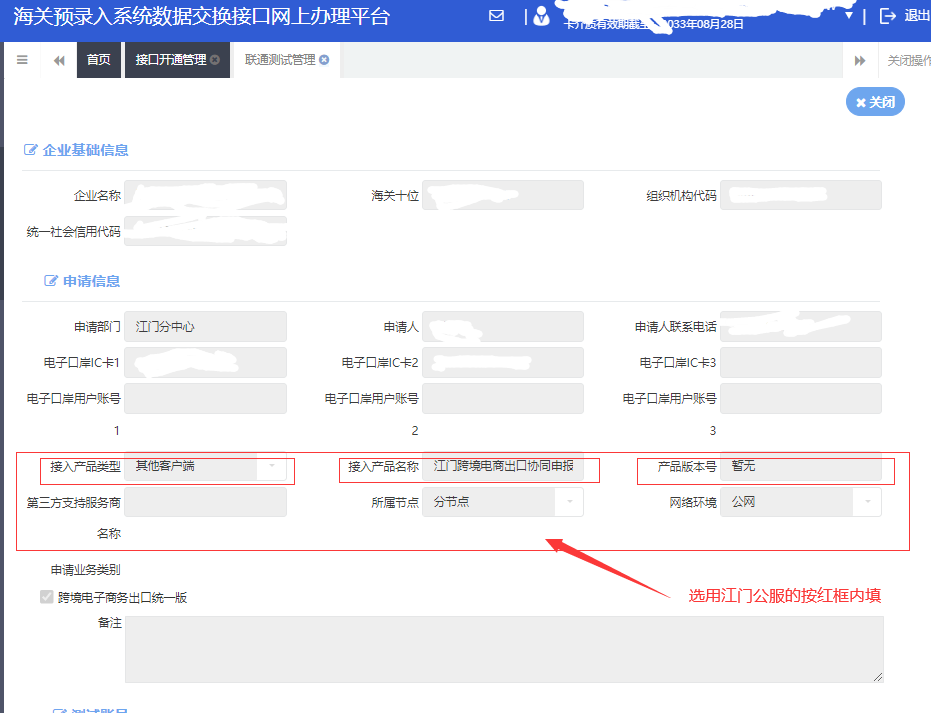Switch to the 联通测试管理 tab
This screenshot has height=713, width=931.
pyautogui.click(x=280, y=60)
